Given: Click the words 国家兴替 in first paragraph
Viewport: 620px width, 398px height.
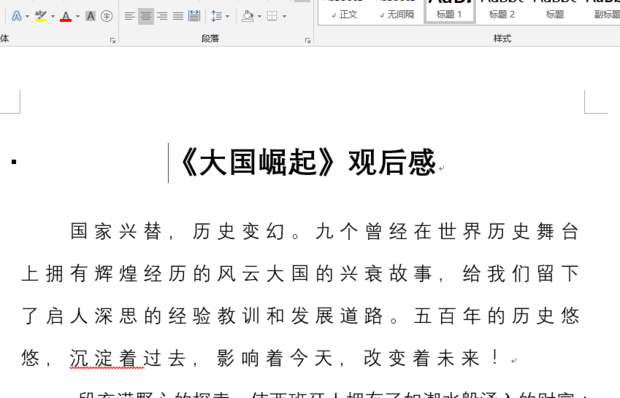Looking at the screenshot, I should 116,231.
